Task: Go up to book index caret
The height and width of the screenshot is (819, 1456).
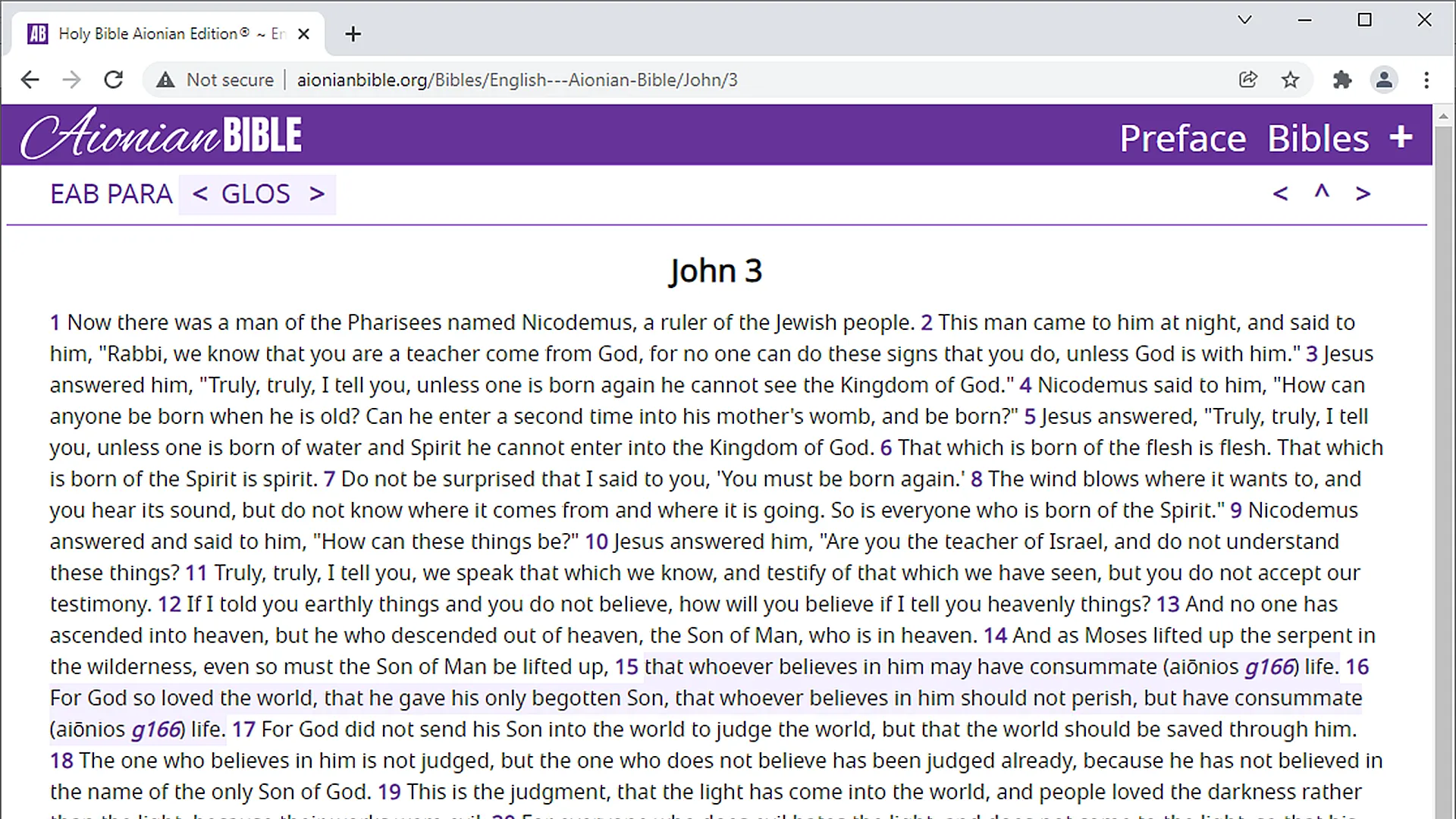Action: click(1322, 192)
